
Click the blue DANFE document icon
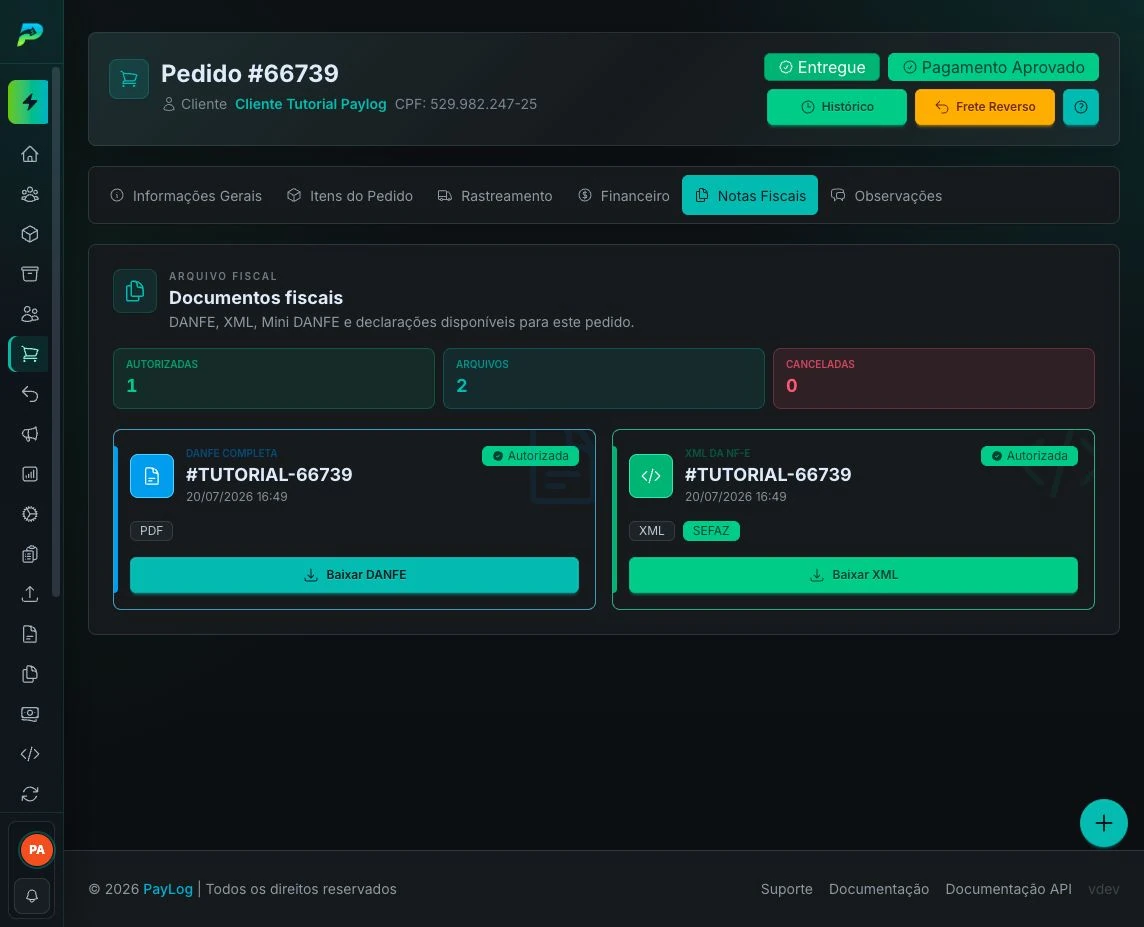click(x=152, y=476)
